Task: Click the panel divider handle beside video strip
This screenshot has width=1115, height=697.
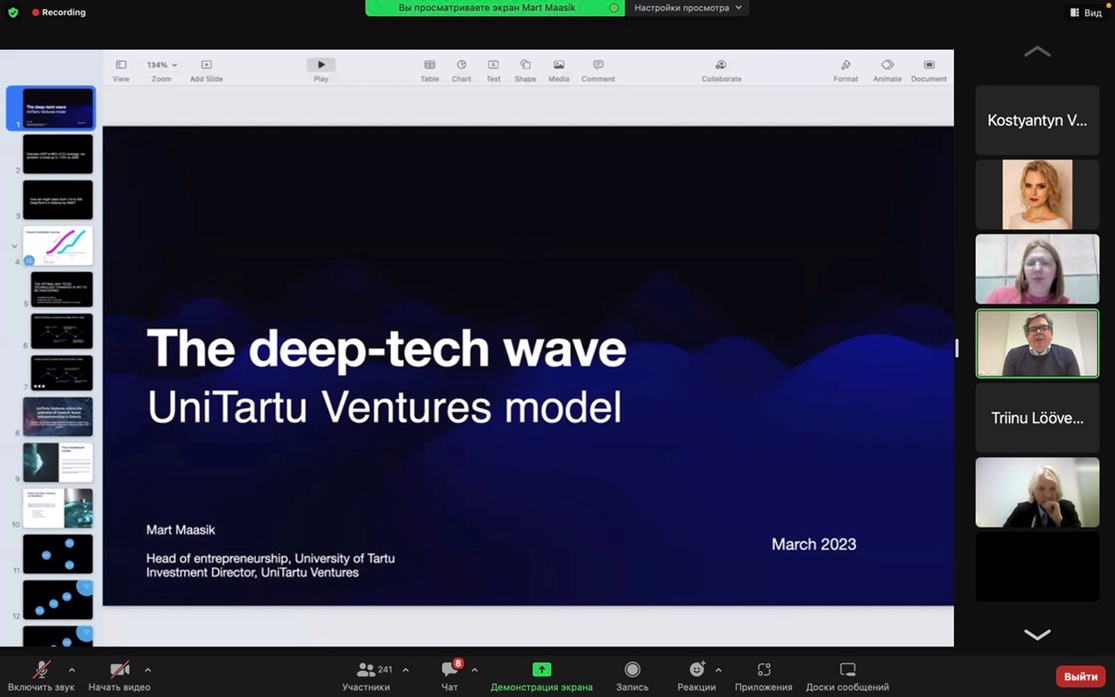Action: [x=957, y=348]
